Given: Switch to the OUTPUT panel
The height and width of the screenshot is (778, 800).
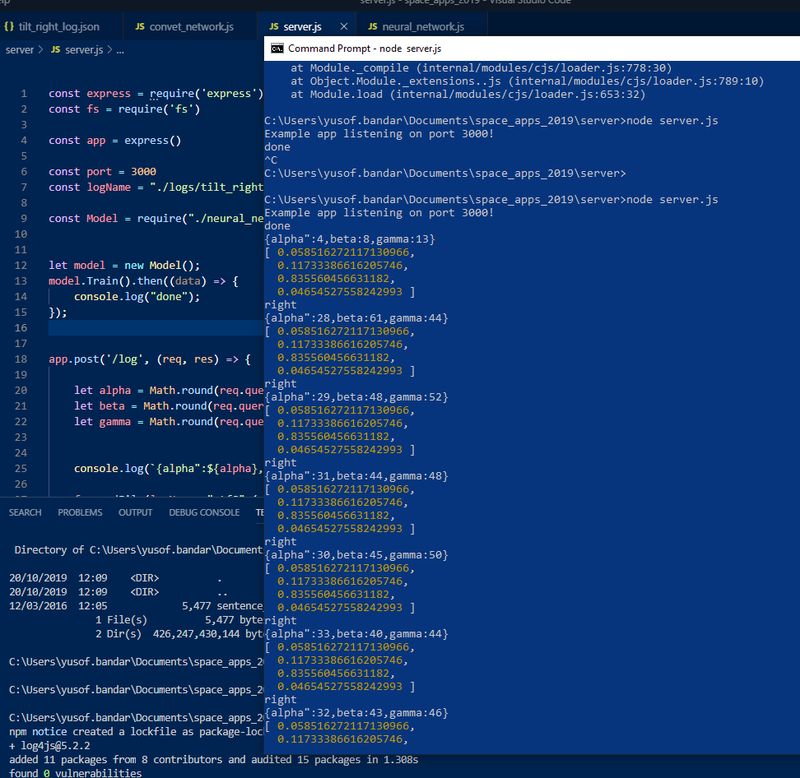Looking at the screenshot, I should tap(135, 512).
